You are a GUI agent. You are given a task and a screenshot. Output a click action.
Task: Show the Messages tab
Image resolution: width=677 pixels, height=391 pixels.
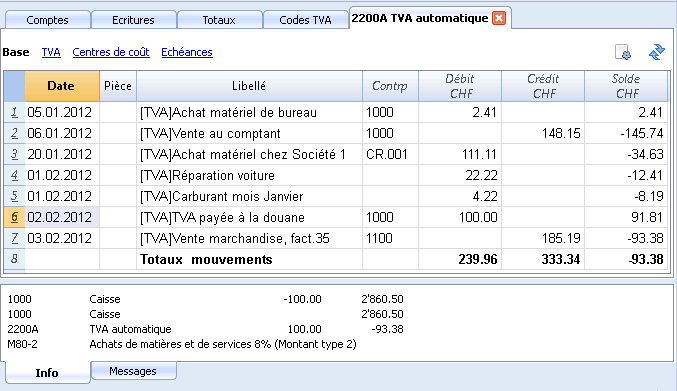[x=133, y=371]
